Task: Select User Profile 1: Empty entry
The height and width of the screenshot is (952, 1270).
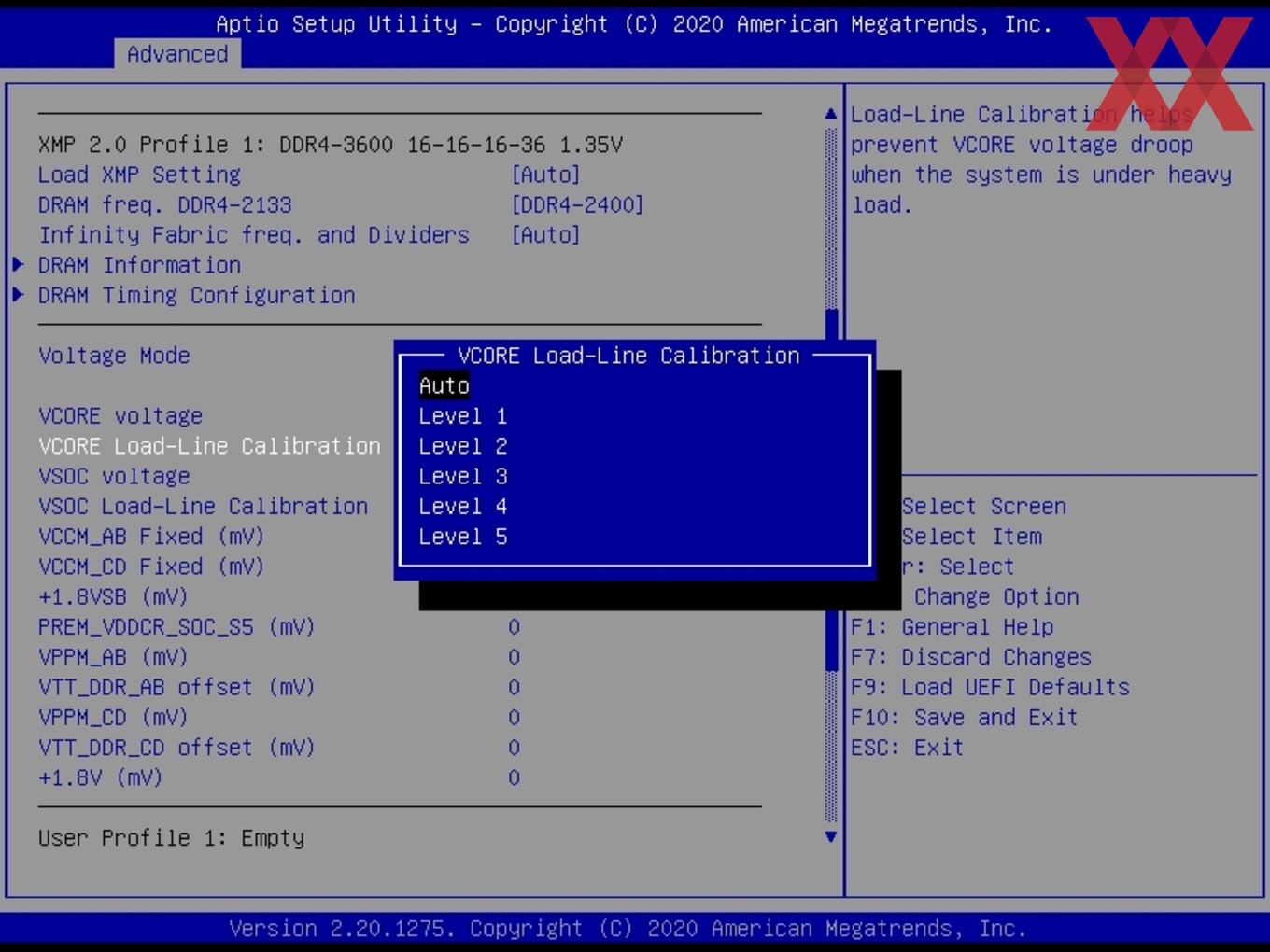Action: pos(171,838)
